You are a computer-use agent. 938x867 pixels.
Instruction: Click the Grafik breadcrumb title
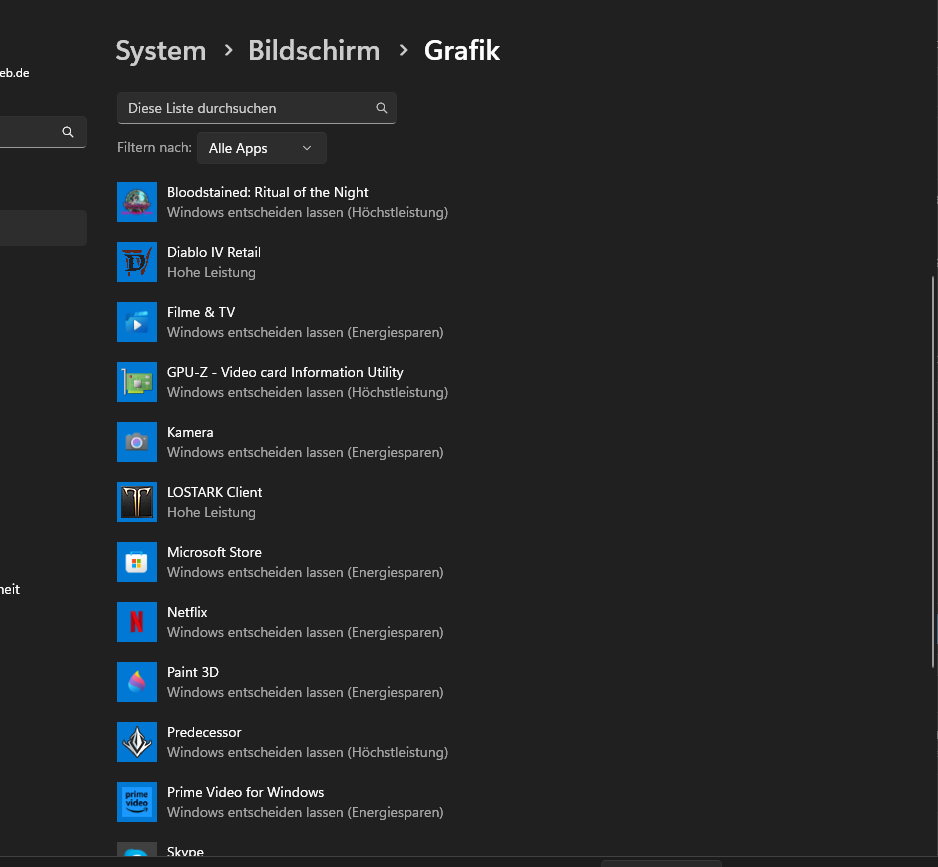pos(462,51)
